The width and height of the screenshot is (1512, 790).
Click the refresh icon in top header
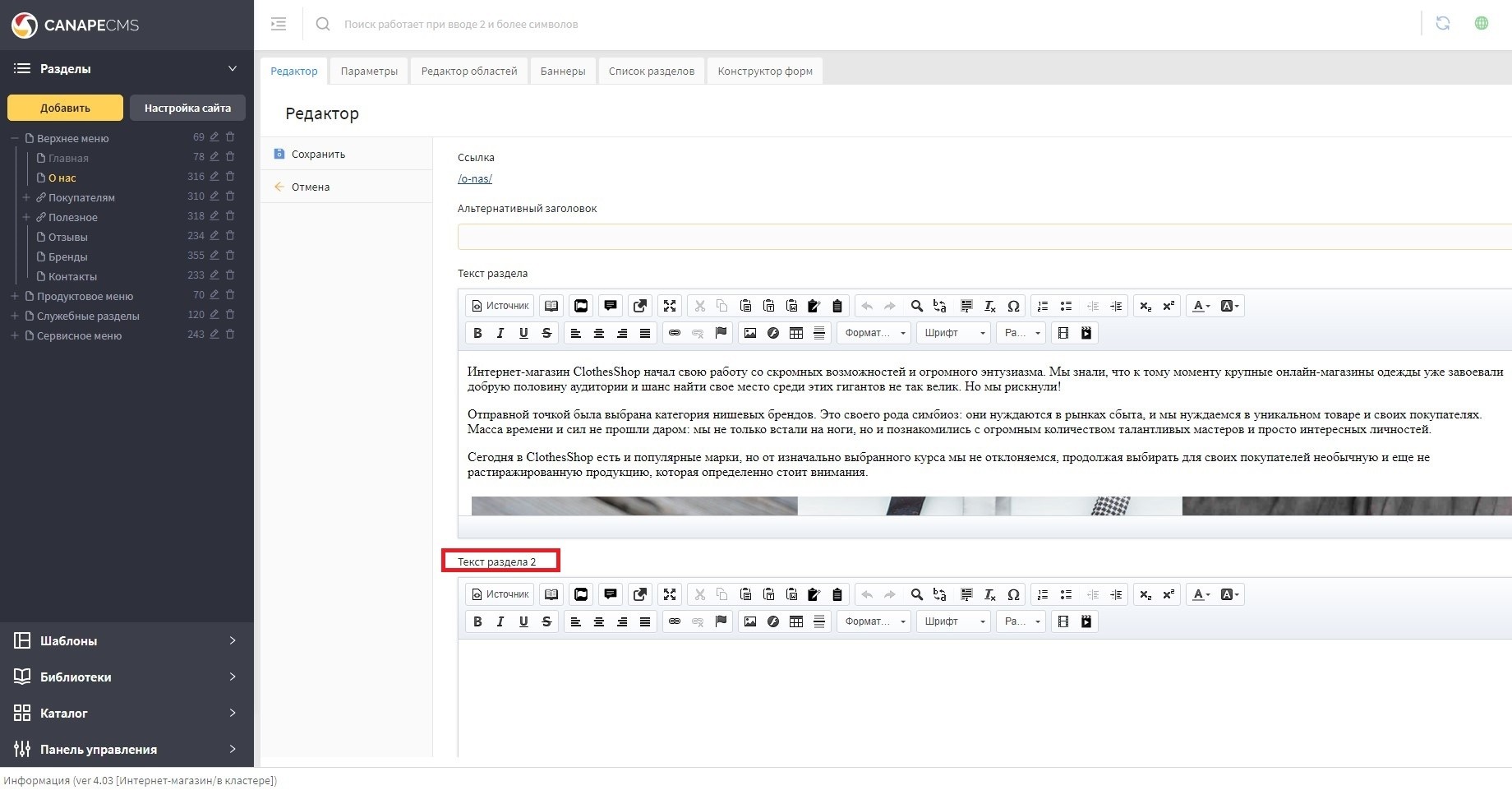click(1442, 24)
